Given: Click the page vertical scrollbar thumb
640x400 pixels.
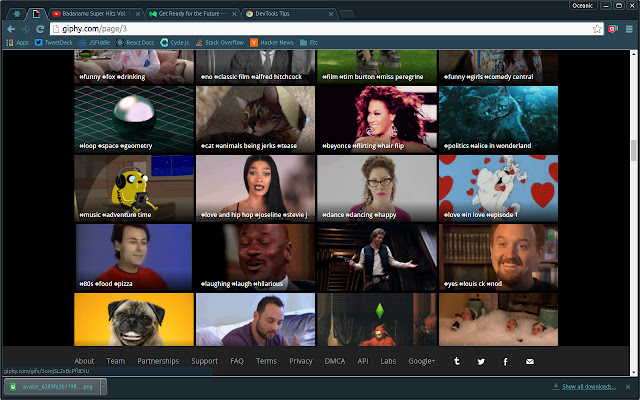Looking at the screenshot, I should [633, 150].
